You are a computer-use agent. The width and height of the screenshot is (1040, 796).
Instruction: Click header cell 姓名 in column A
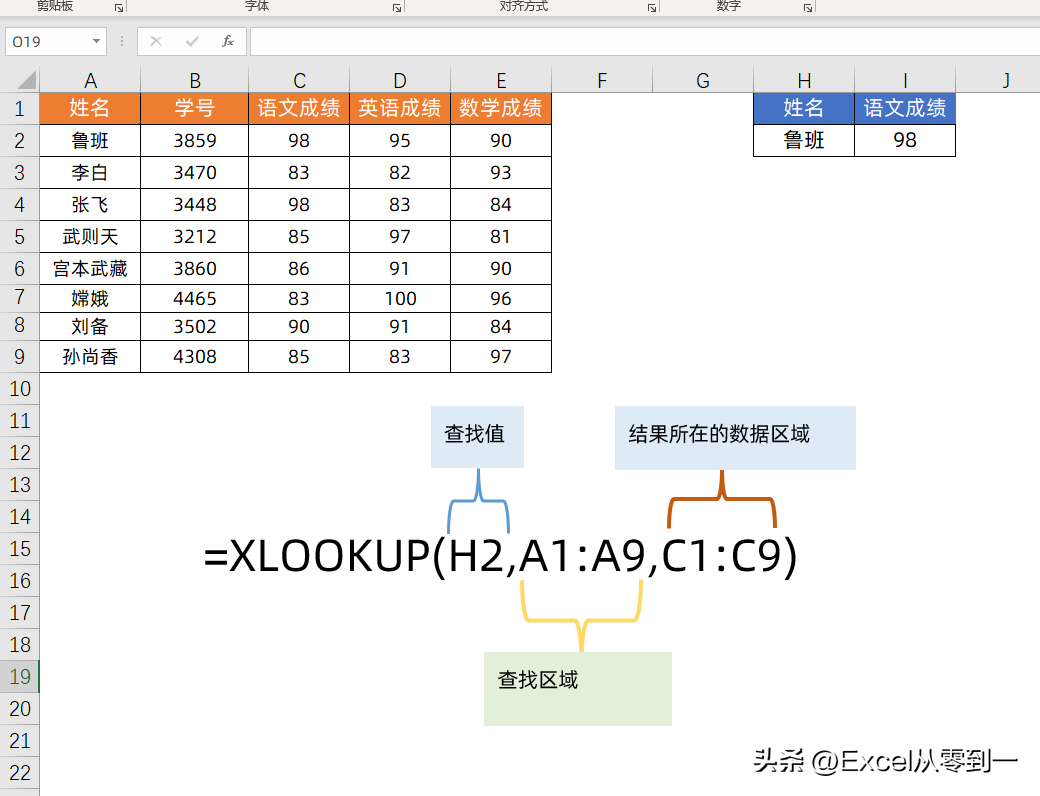pyautogui.click(x=90, y=108)
